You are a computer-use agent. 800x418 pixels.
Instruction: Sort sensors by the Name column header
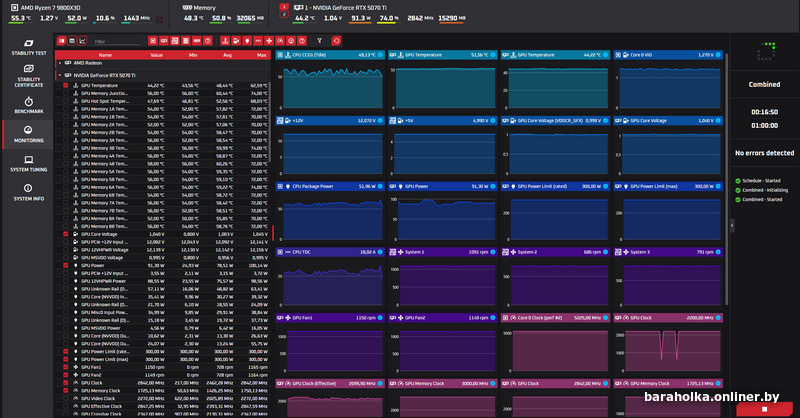tap(105, 55)
